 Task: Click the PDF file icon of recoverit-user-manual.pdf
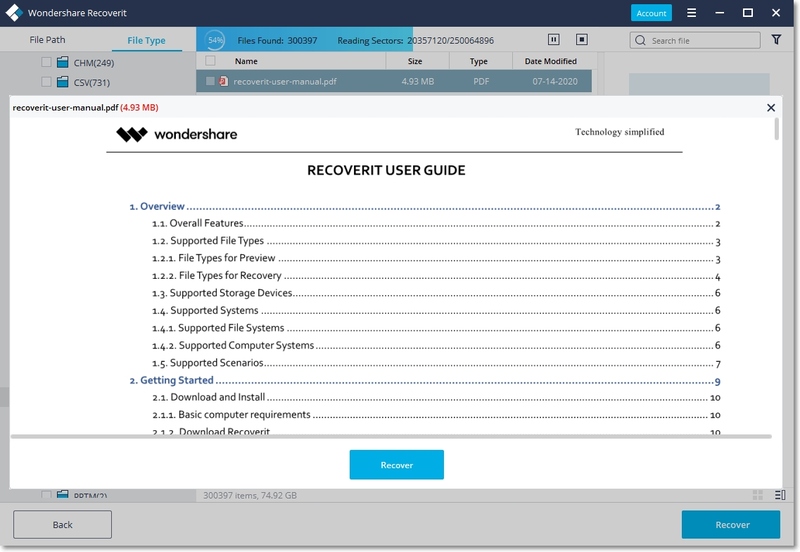(223, 81)
